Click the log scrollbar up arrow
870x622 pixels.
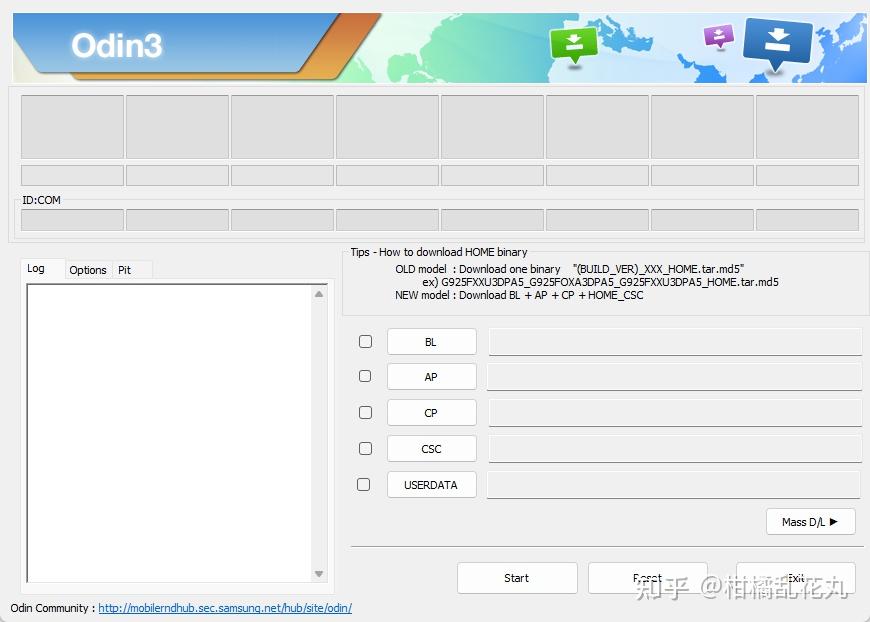point(319,294)
